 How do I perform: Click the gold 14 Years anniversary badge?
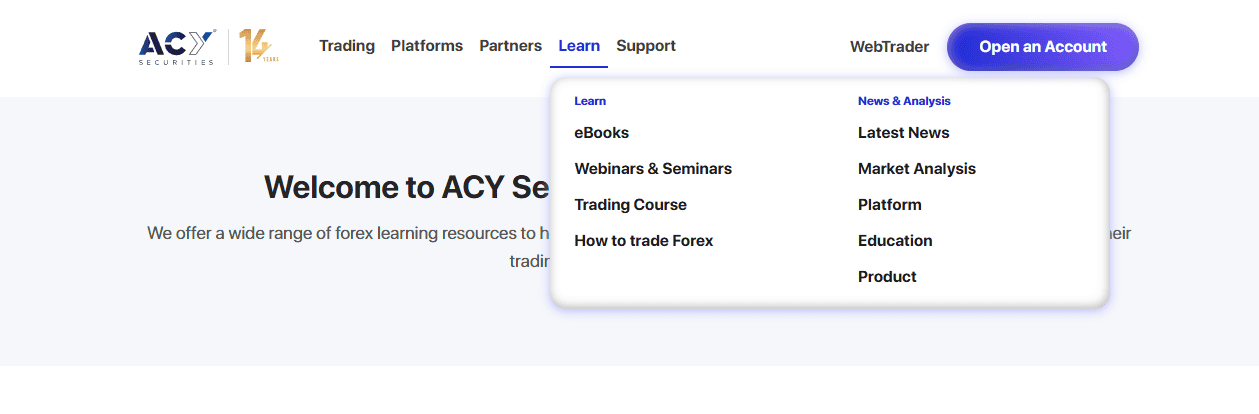coord(258,47)
